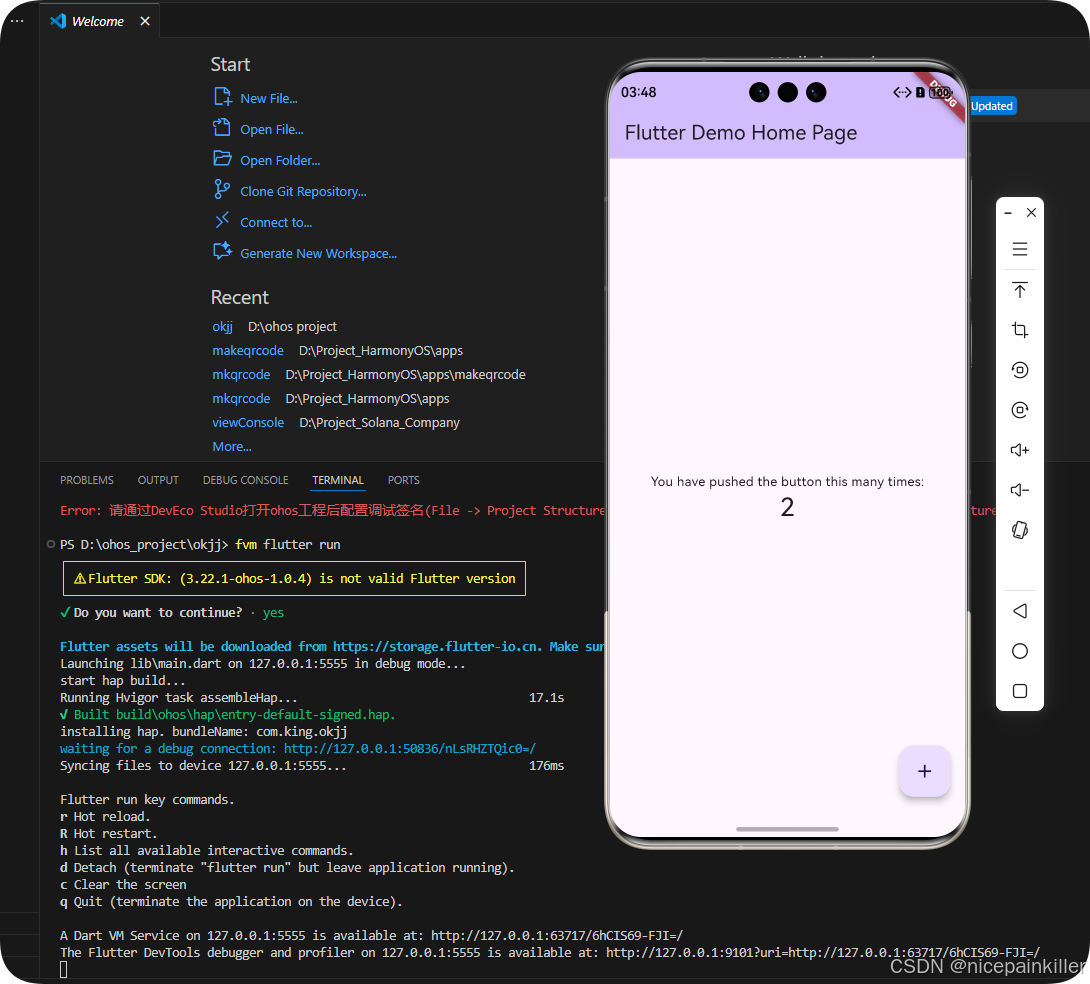
Task: Click the emulator pin-to-top arrow icon
Action: (1020, 290)
